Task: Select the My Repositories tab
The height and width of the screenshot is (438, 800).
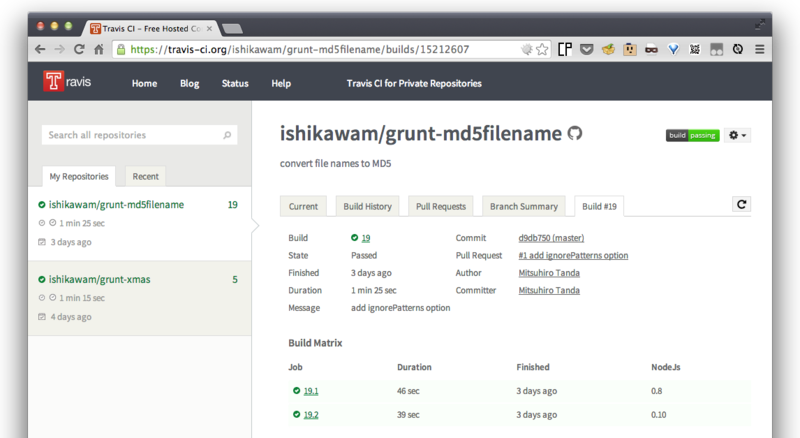Action: tap(79, 177)
